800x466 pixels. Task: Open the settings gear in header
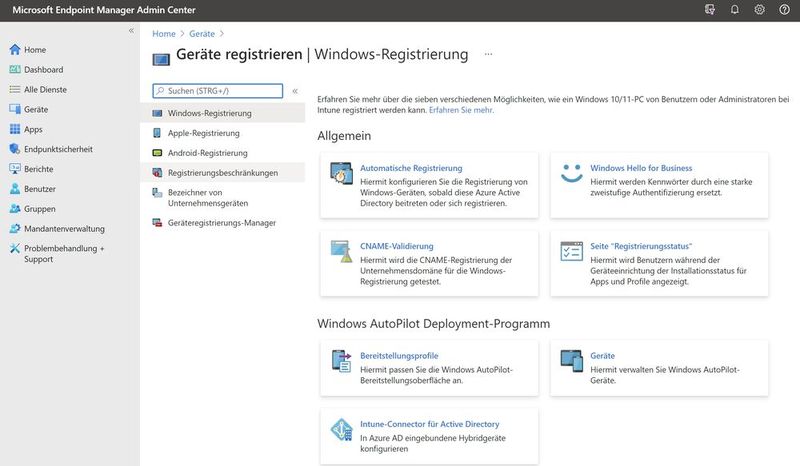point(760,10)
